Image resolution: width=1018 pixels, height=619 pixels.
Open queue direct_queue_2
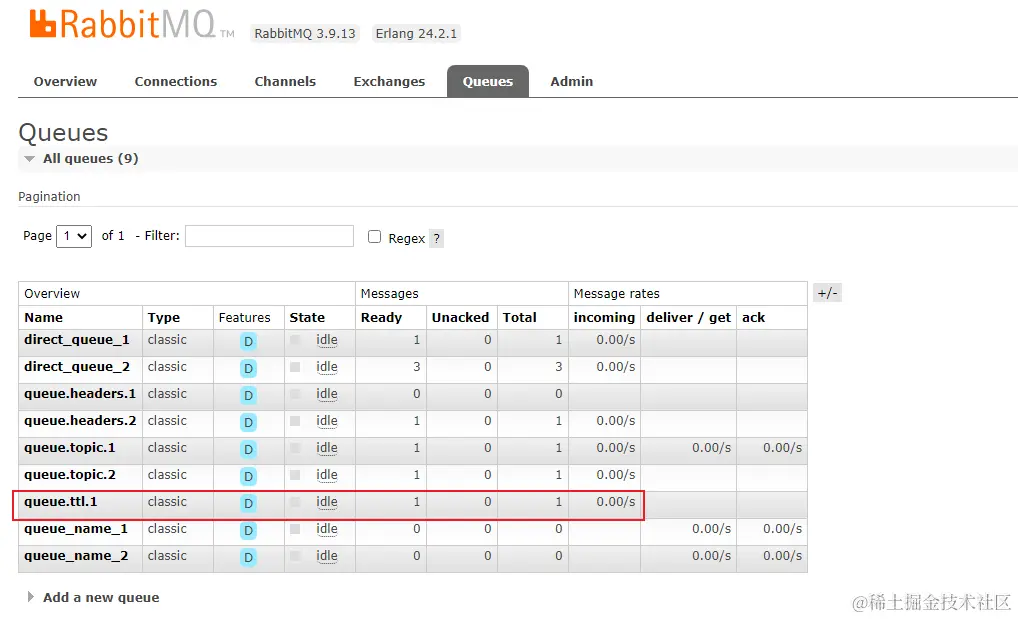point(77,367)
